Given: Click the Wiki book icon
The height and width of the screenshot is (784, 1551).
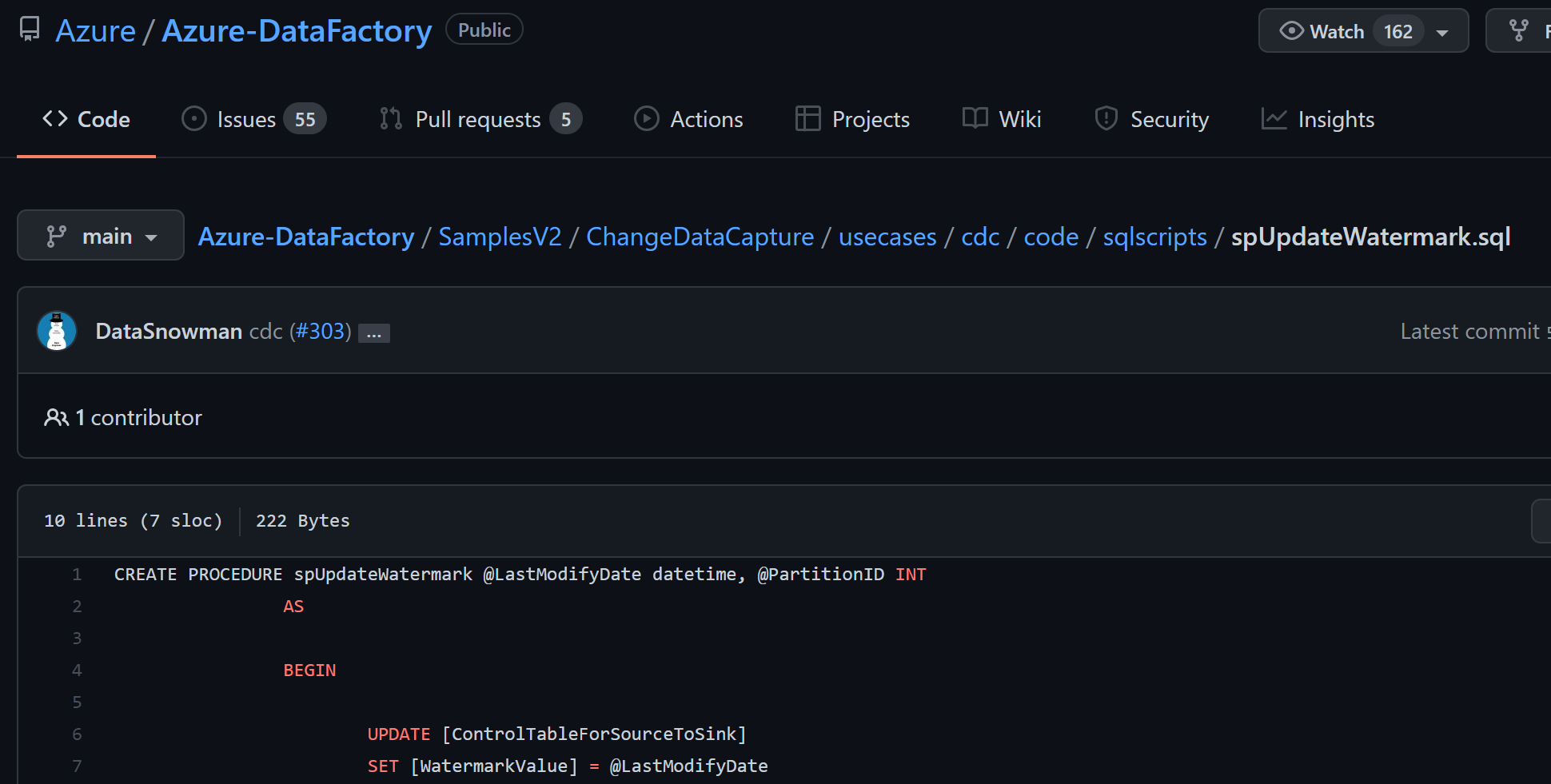Looking at the screenshot, I should (x=975, y=118).
